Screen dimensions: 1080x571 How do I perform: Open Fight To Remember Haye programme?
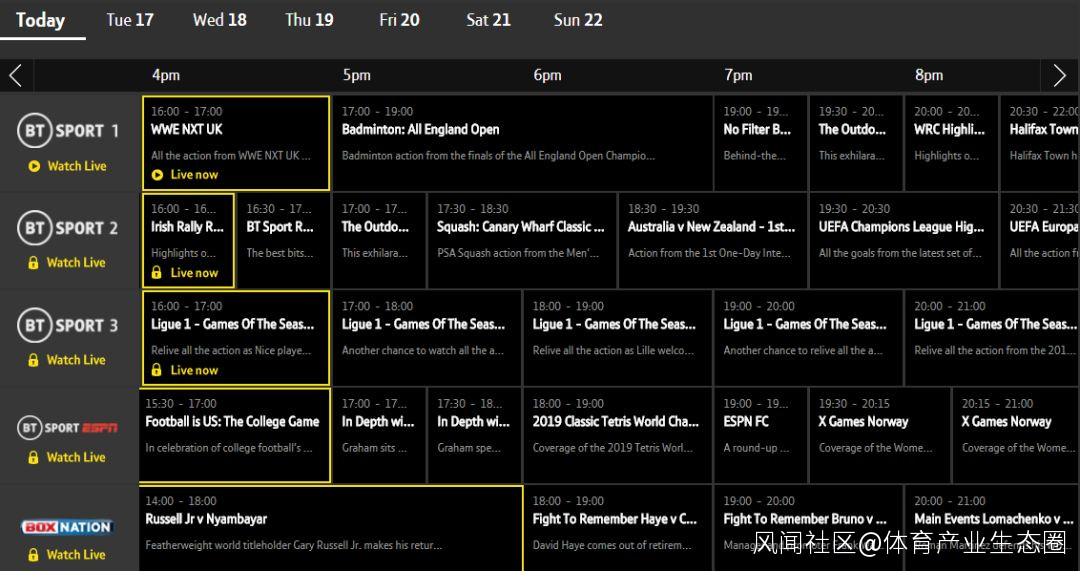[x=618, y=528]
